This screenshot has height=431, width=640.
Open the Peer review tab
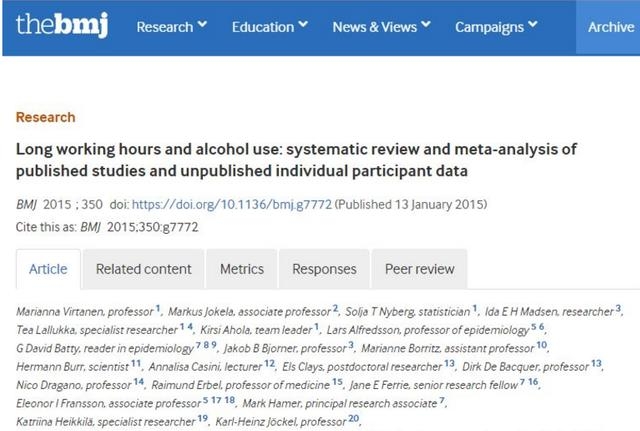pyautogui.click(x=419, y=269)
